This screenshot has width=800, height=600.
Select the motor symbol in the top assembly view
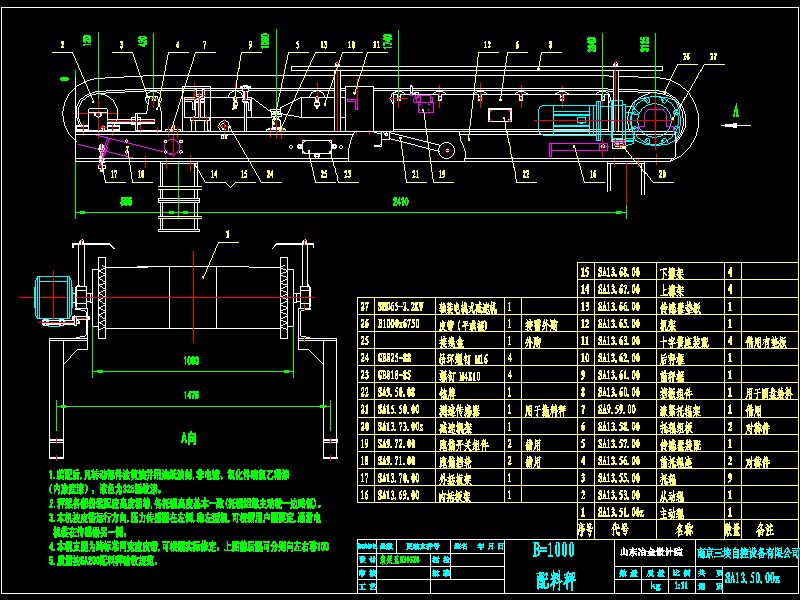[x=571, y=116]
